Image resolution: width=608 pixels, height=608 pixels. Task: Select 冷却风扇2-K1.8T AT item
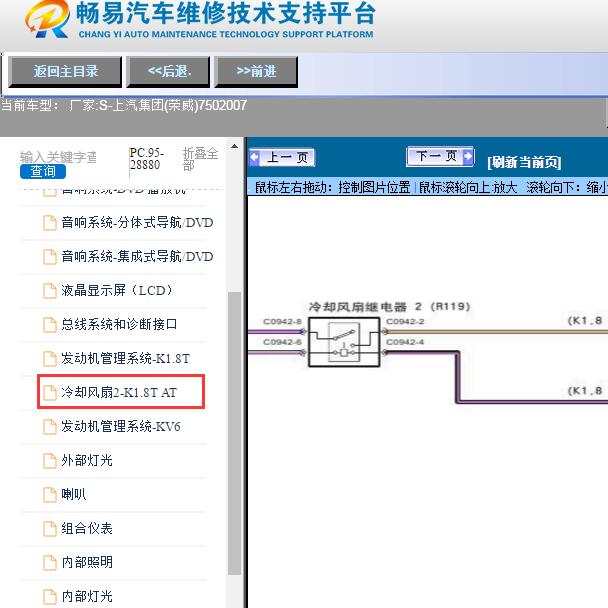tap(119, 392)
